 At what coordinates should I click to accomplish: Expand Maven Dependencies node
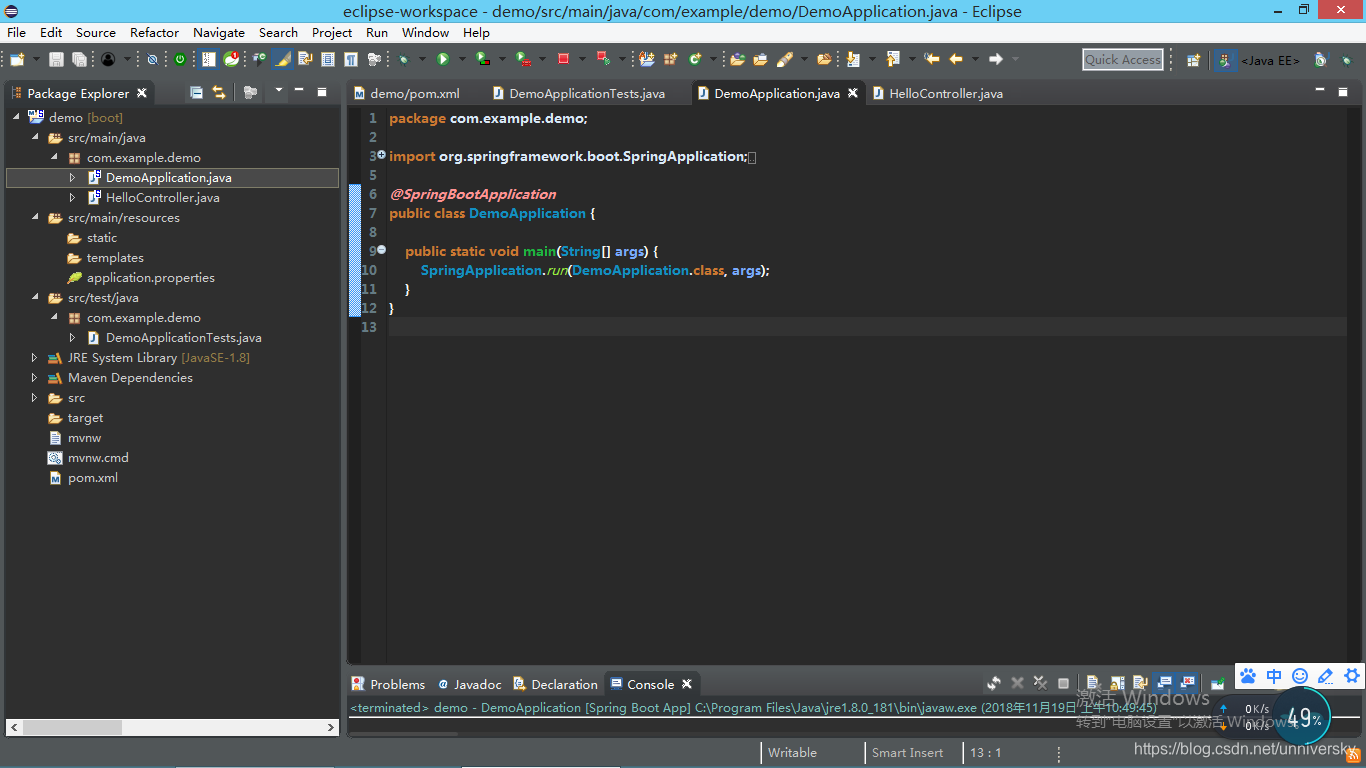coord(35,377)
